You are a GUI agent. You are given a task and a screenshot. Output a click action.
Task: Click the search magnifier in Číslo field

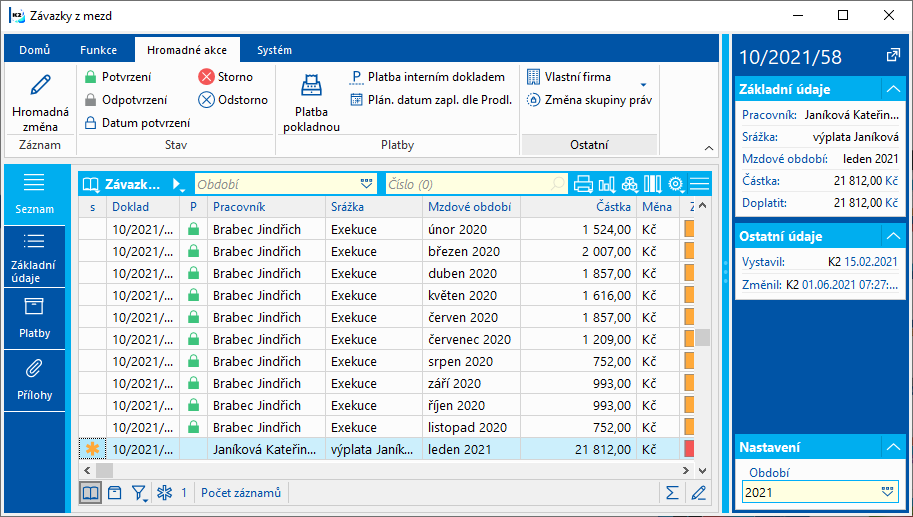tap(557, 185)
